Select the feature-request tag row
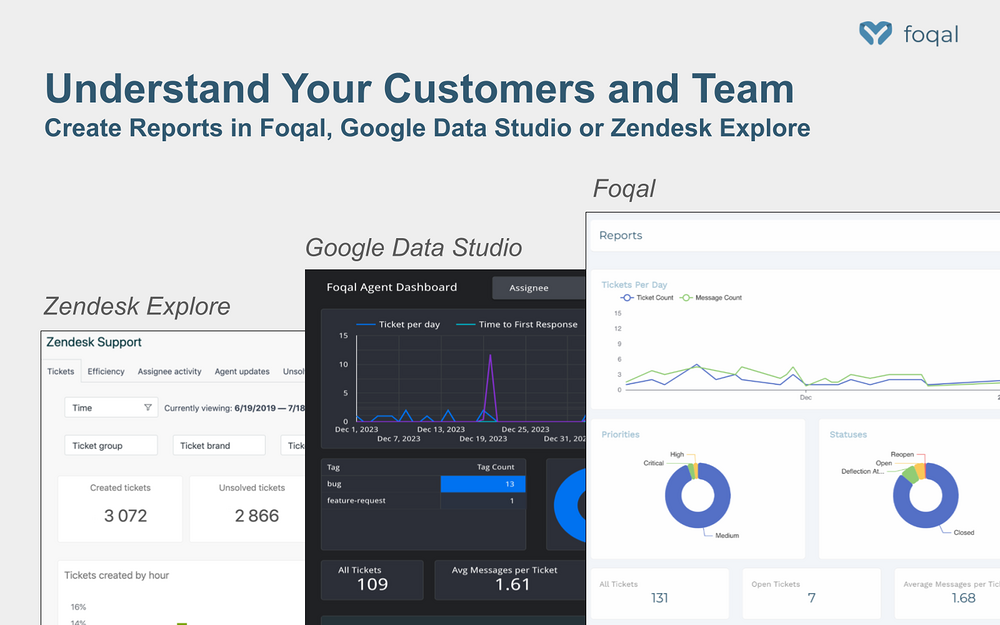This screenshot has height=625, width=1000. (423, 501)
